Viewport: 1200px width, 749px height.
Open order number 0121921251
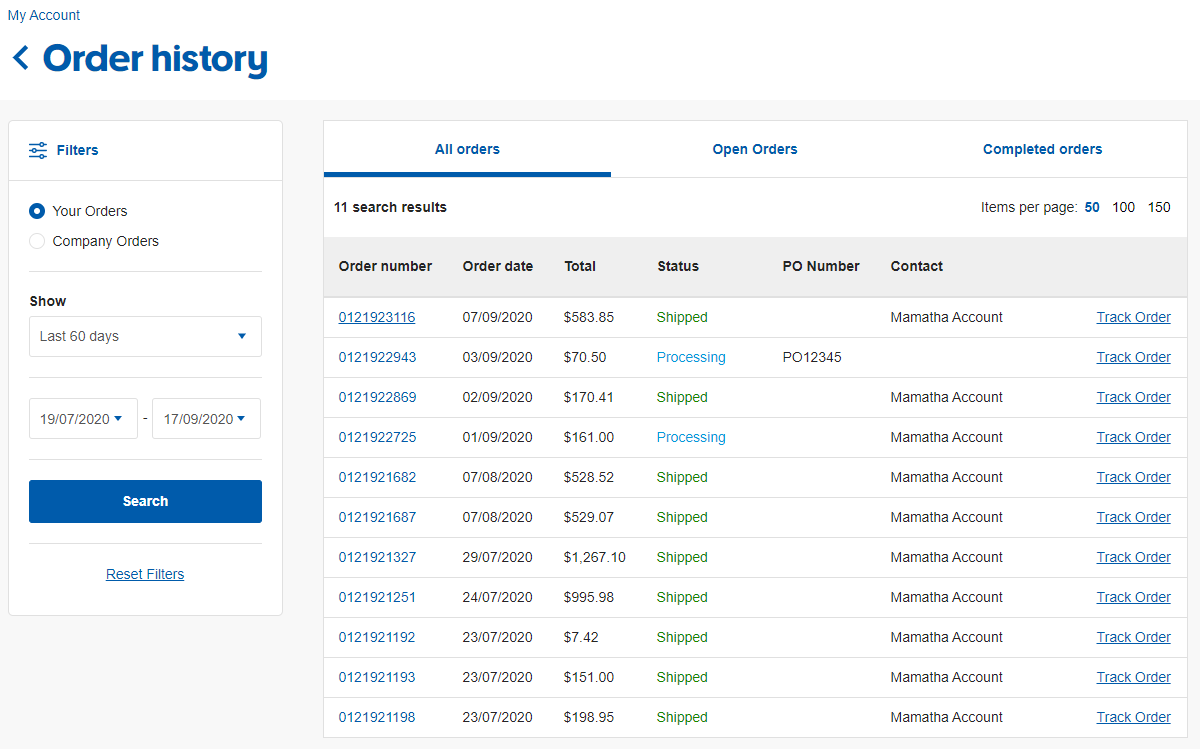tap(377, 597)
